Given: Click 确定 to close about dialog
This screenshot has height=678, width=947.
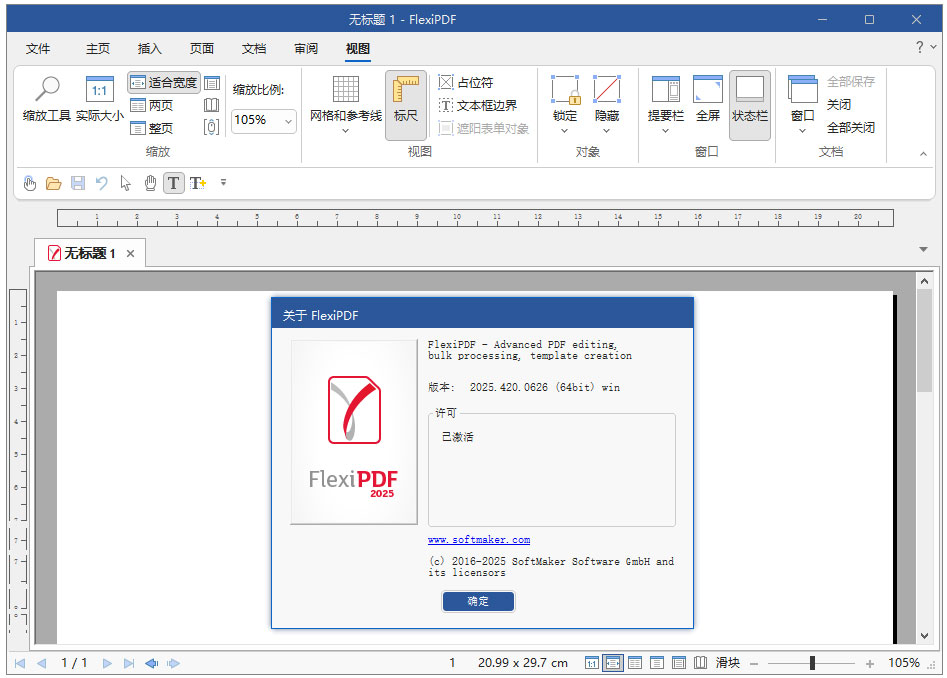Looking at the screenshot, I should point(478,601).
